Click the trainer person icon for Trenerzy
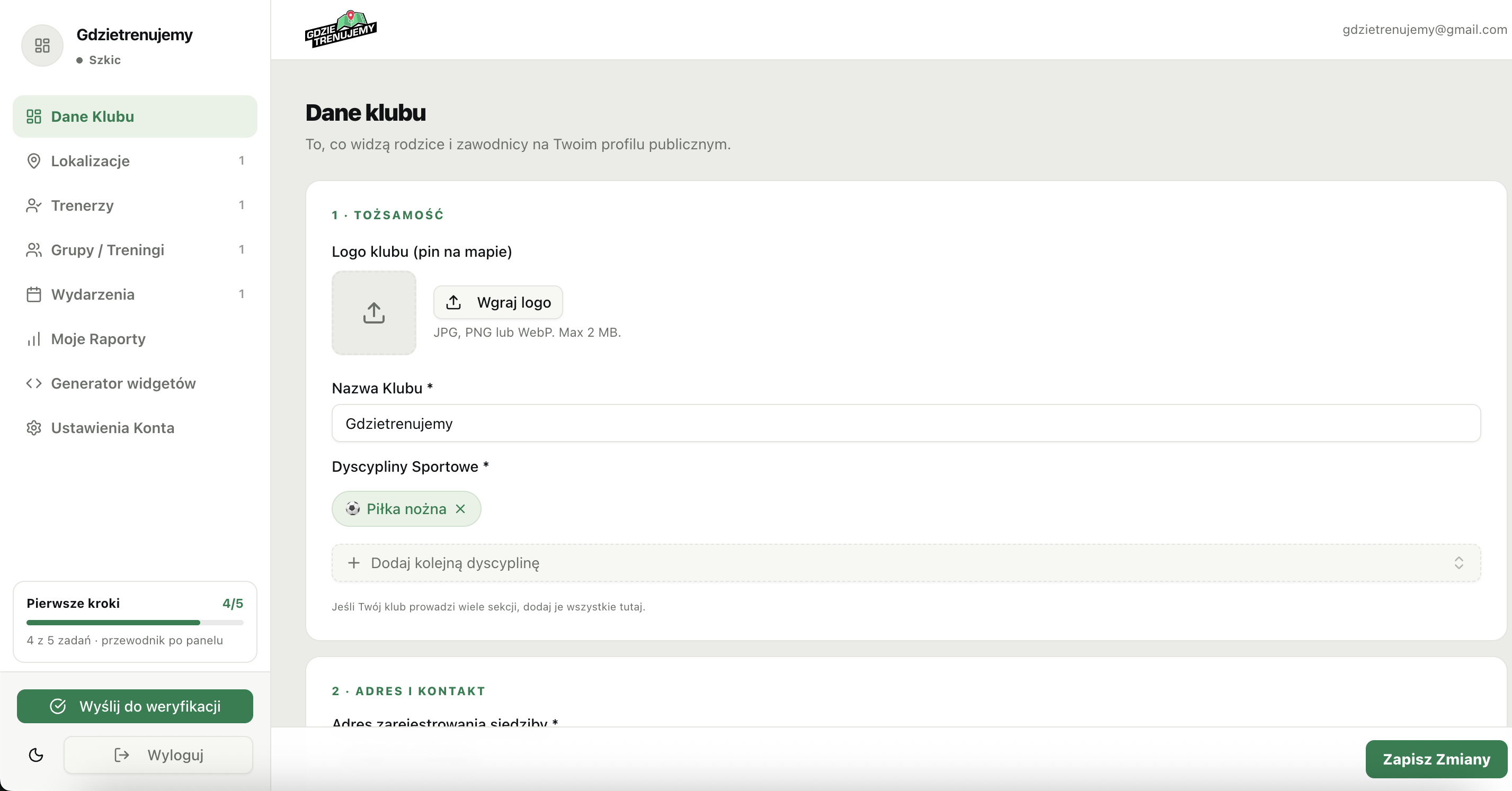The image size is (1512, 791). coord(34,205)
